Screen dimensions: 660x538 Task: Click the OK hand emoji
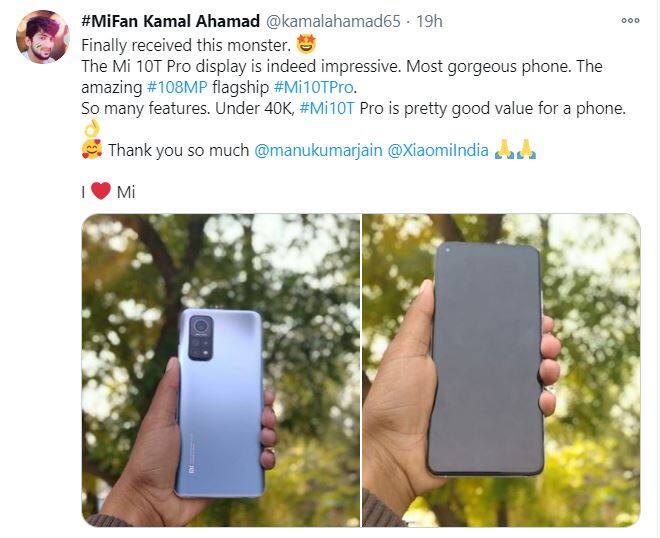(x=91, y=128)
